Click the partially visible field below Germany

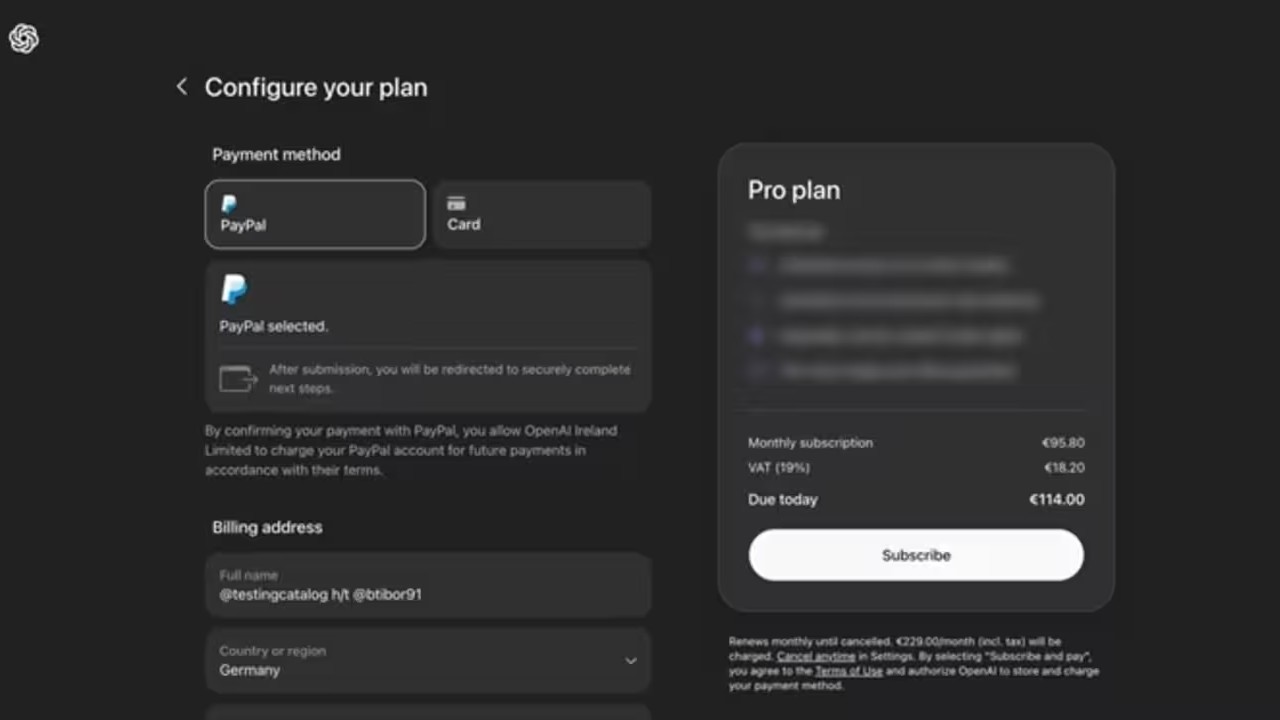tap(428, 712)
